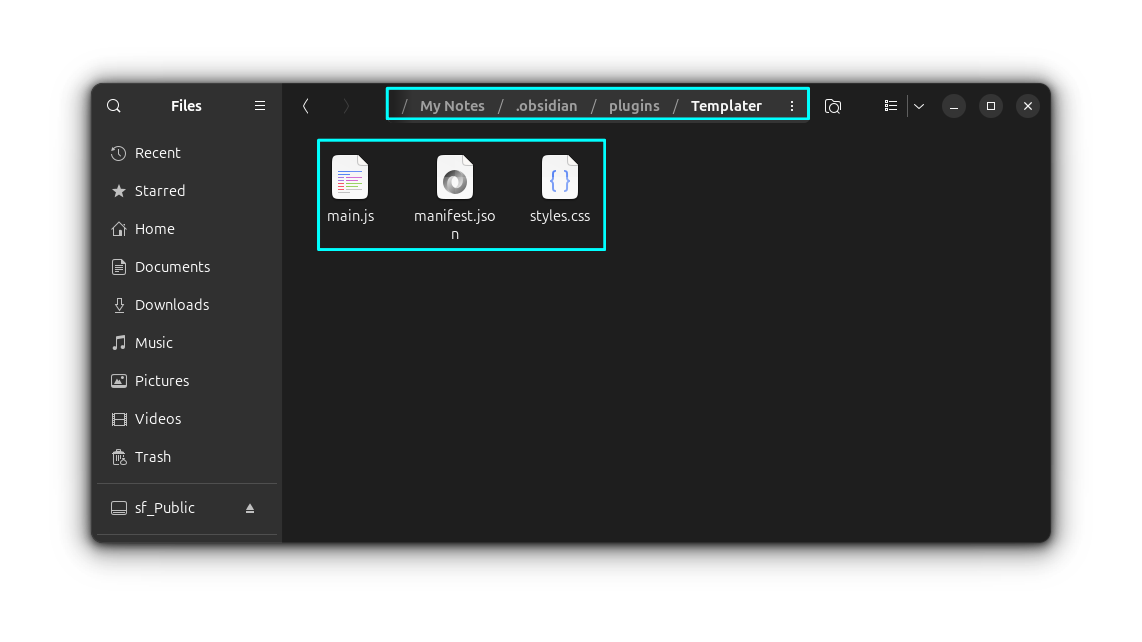1142x642 pixels.
Task: Open the hamburger main menu
Action: click(x=259, y=105)
